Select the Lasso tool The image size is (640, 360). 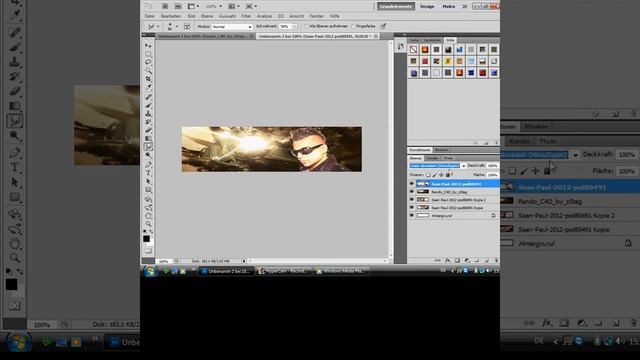[148, 62]
